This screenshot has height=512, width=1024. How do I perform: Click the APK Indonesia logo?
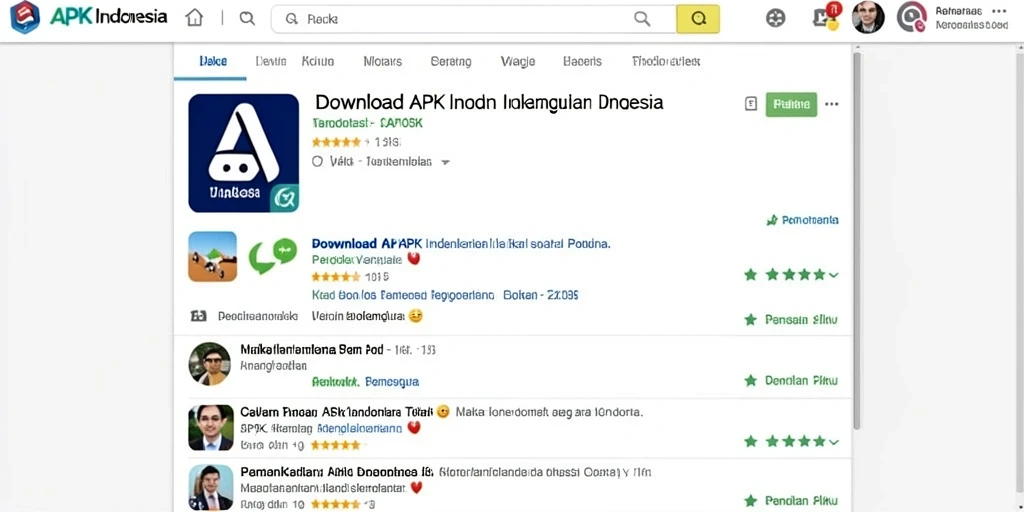point(89,18)
